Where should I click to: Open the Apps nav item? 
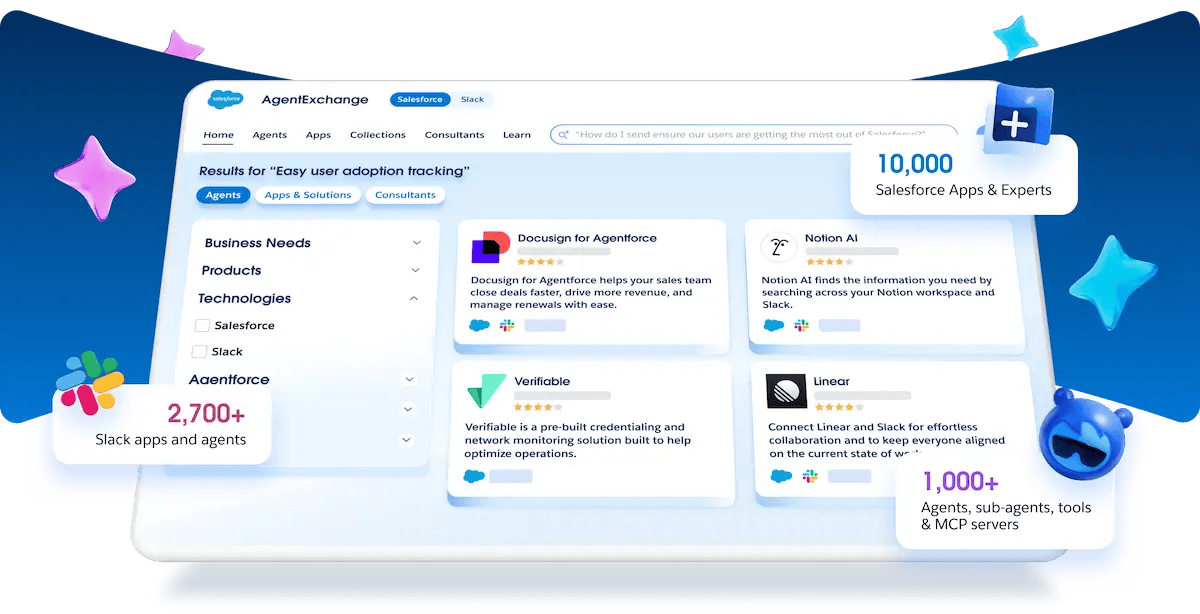pyautogui.click(x=318, y=135)
